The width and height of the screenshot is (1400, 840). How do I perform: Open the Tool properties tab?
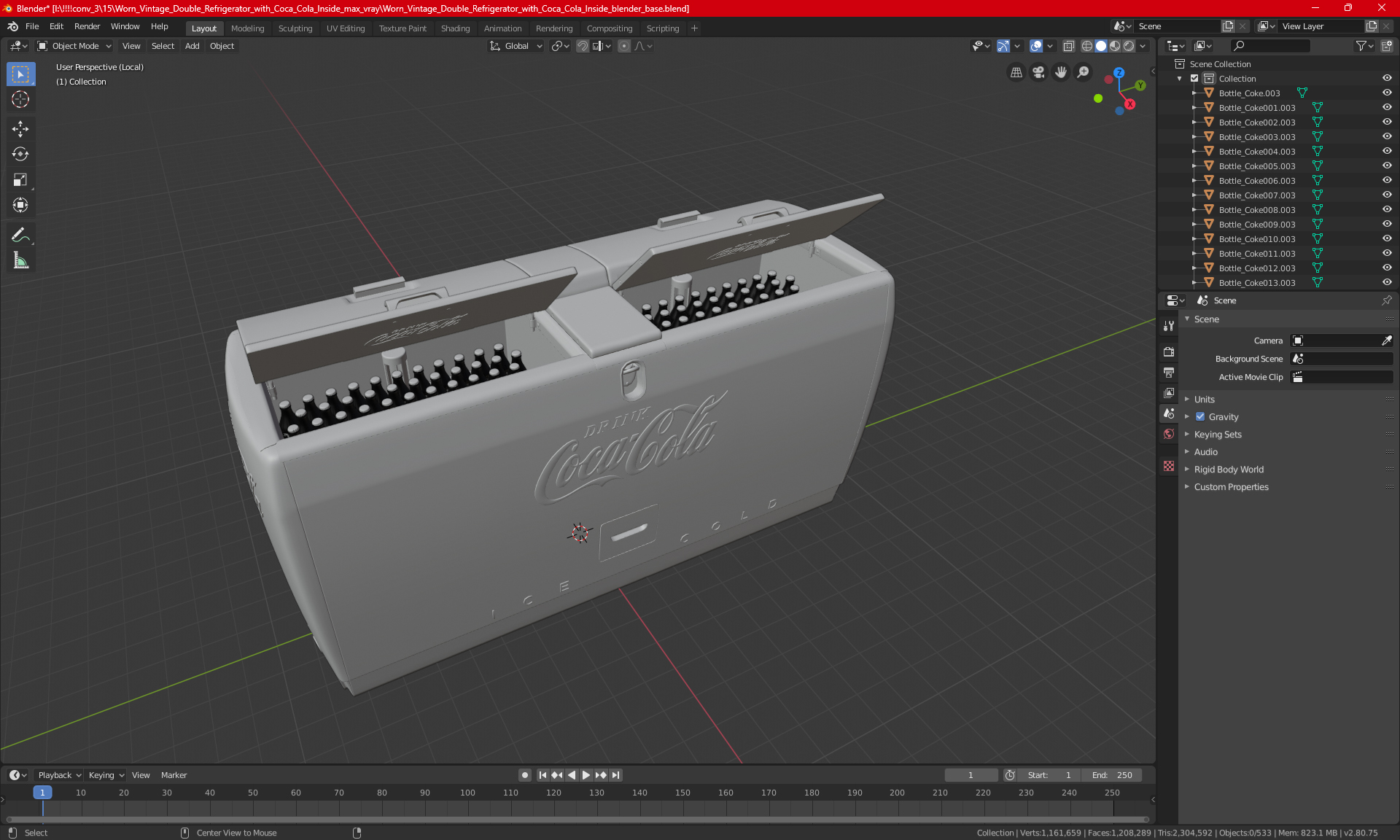point(1169,326)
